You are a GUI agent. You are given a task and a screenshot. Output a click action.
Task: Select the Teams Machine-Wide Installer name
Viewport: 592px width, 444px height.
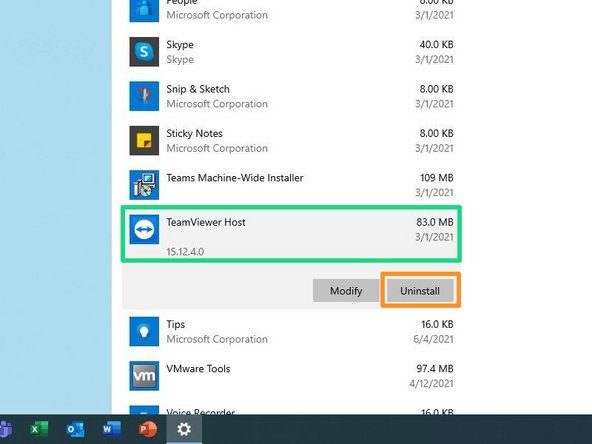coord(235,178)
